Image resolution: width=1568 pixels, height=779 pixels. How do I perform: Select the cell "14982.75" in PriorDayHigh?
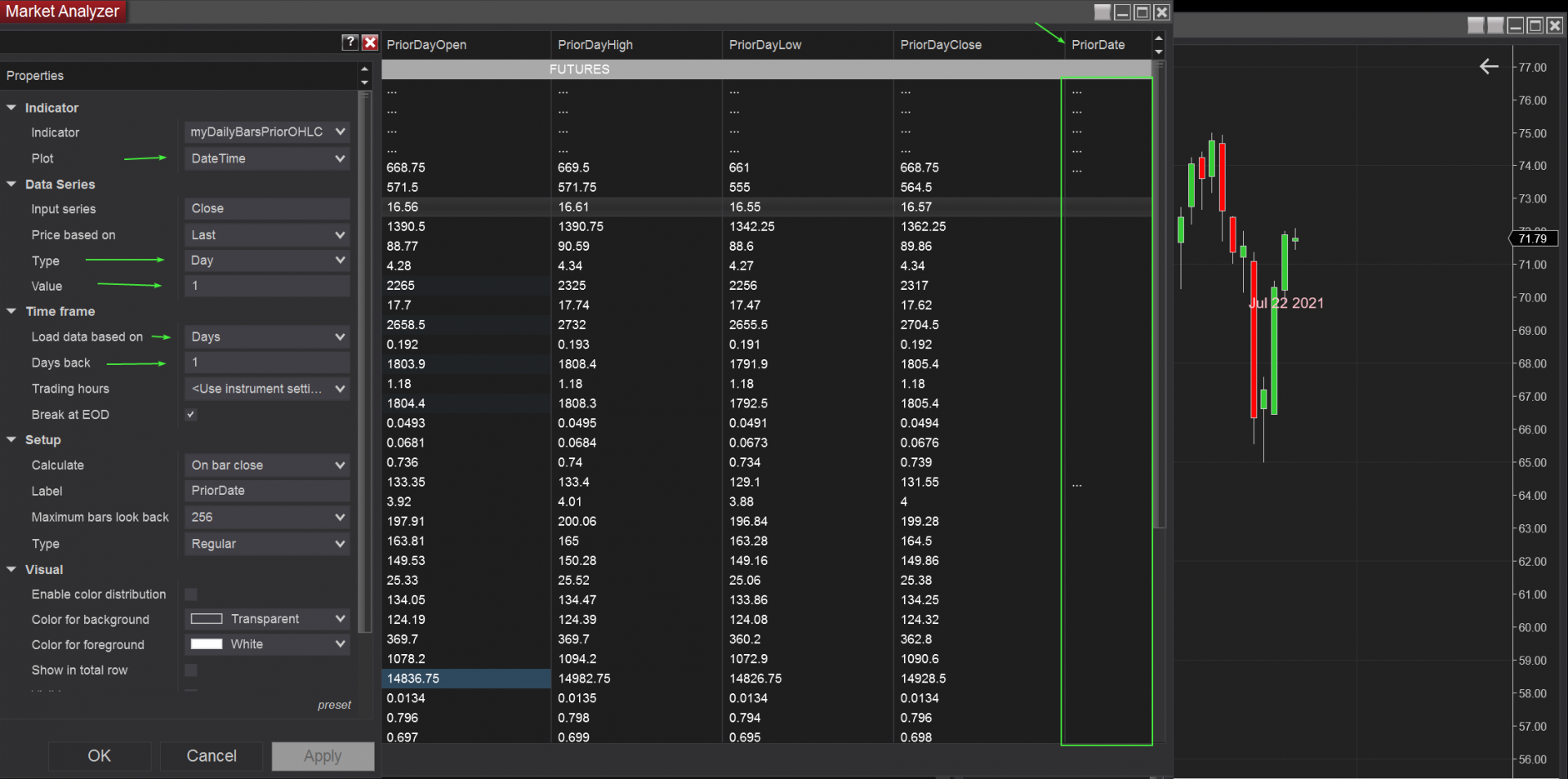coord(637,679)
